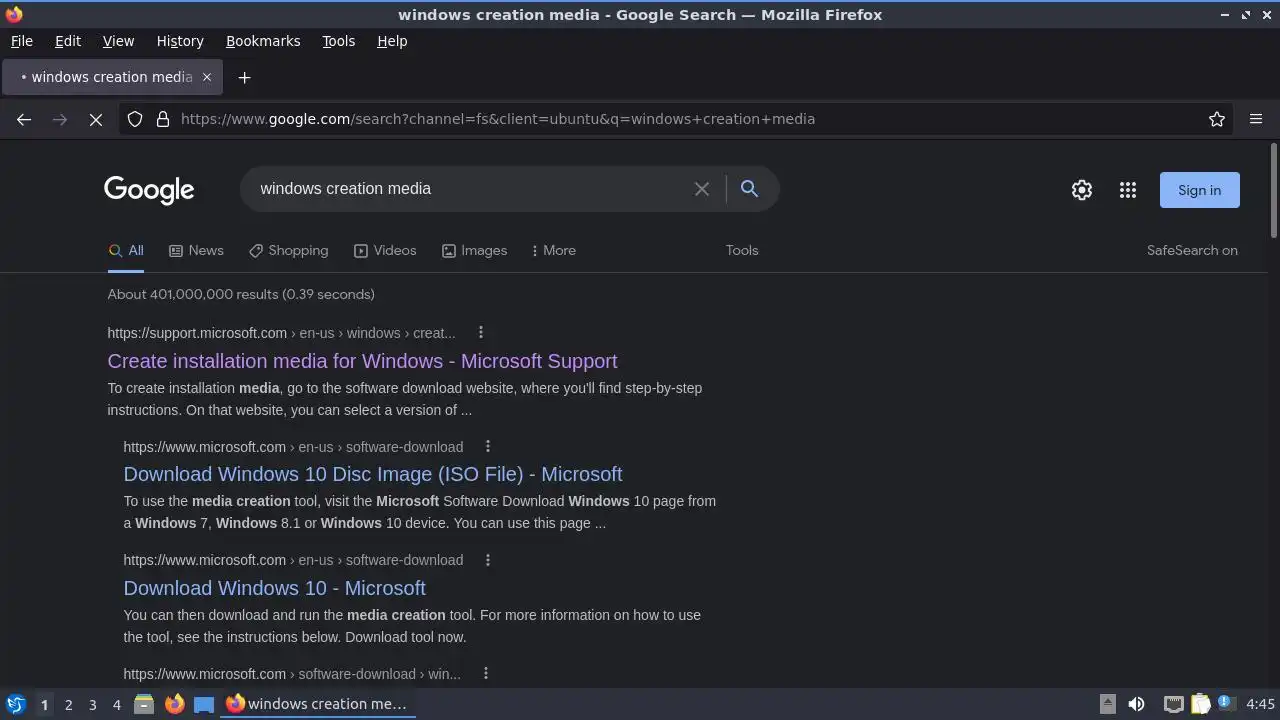Run search with the magnifying glass button

point(749,188)
